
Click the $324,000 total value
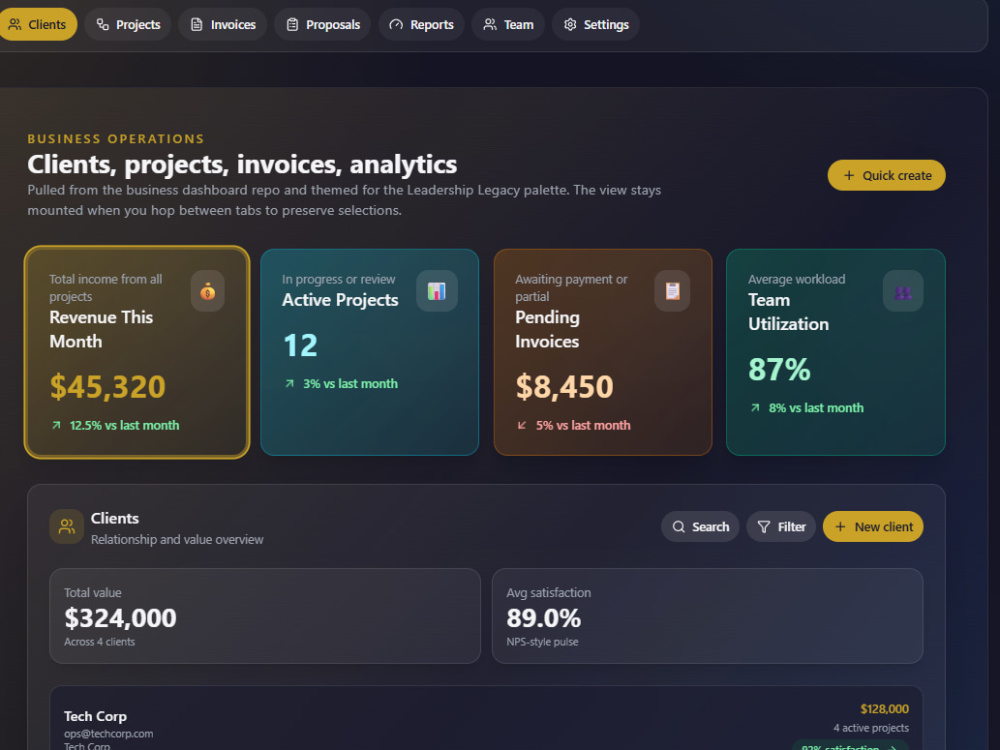click(121, 618)
